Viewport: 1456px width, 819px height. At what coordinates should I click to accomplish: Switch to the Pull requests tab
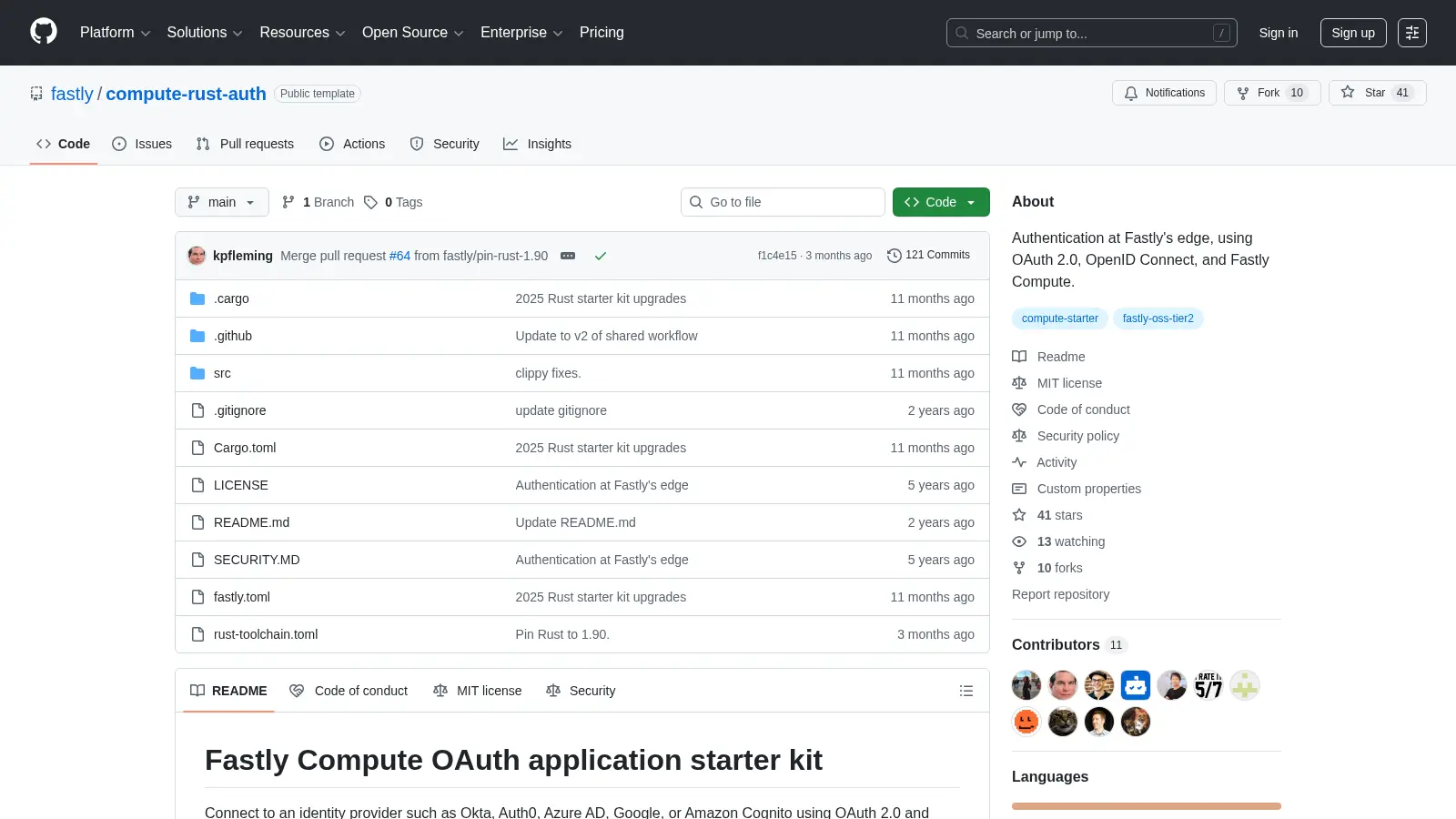[245, 144]
